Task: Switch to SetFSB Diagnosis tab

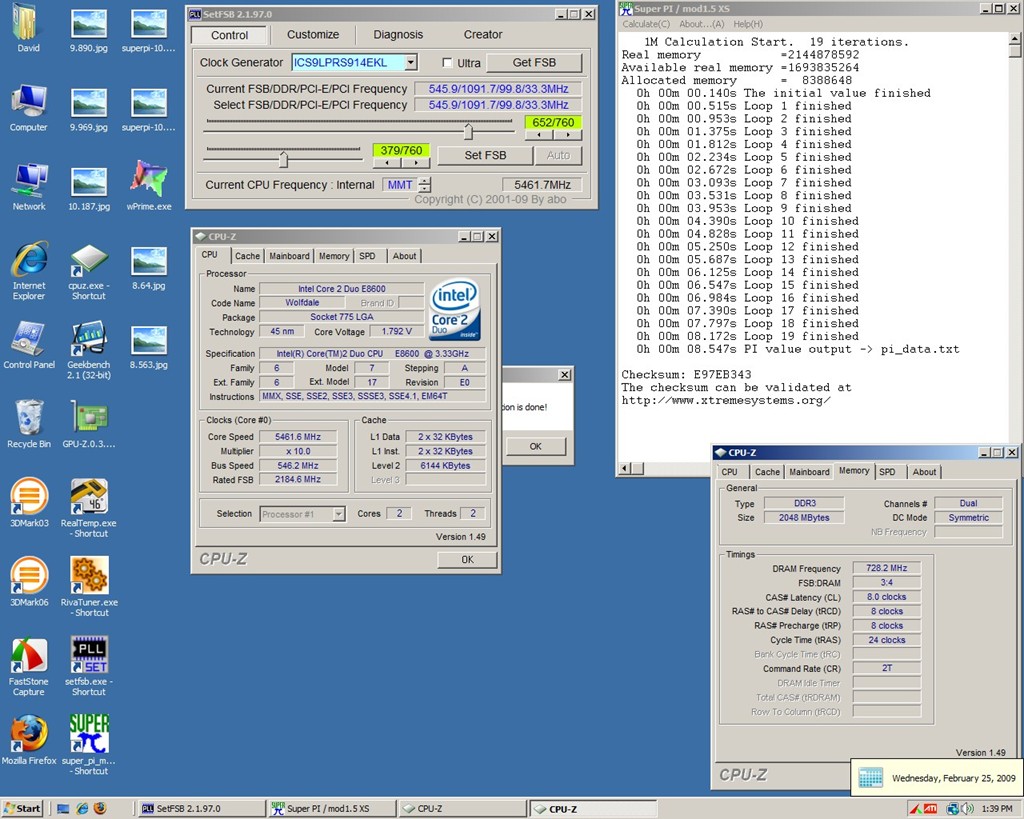Action: click(398, 35)
